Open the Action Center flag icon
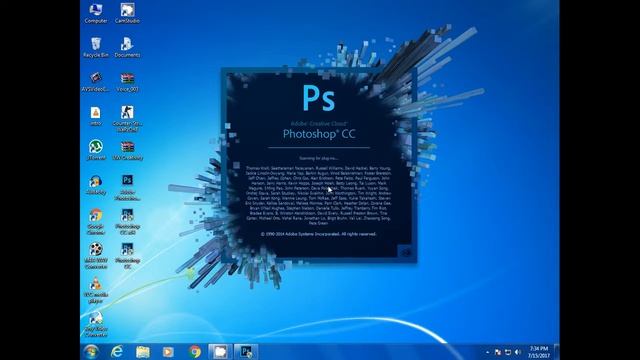This screenshot has height=360, width=640. 498,352
